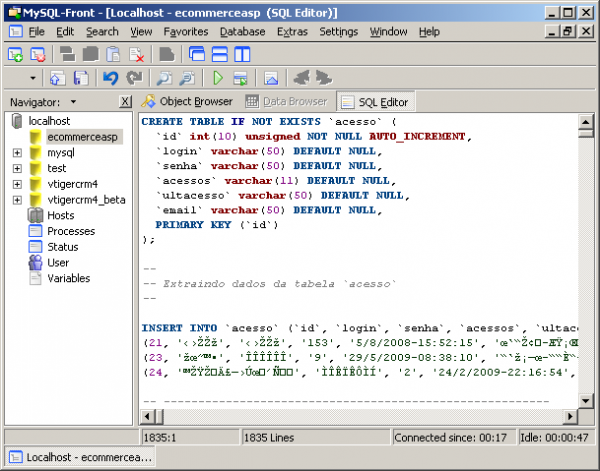Open the Settings menu
This screenshot has width=600, height=471.
coord(339,32)
